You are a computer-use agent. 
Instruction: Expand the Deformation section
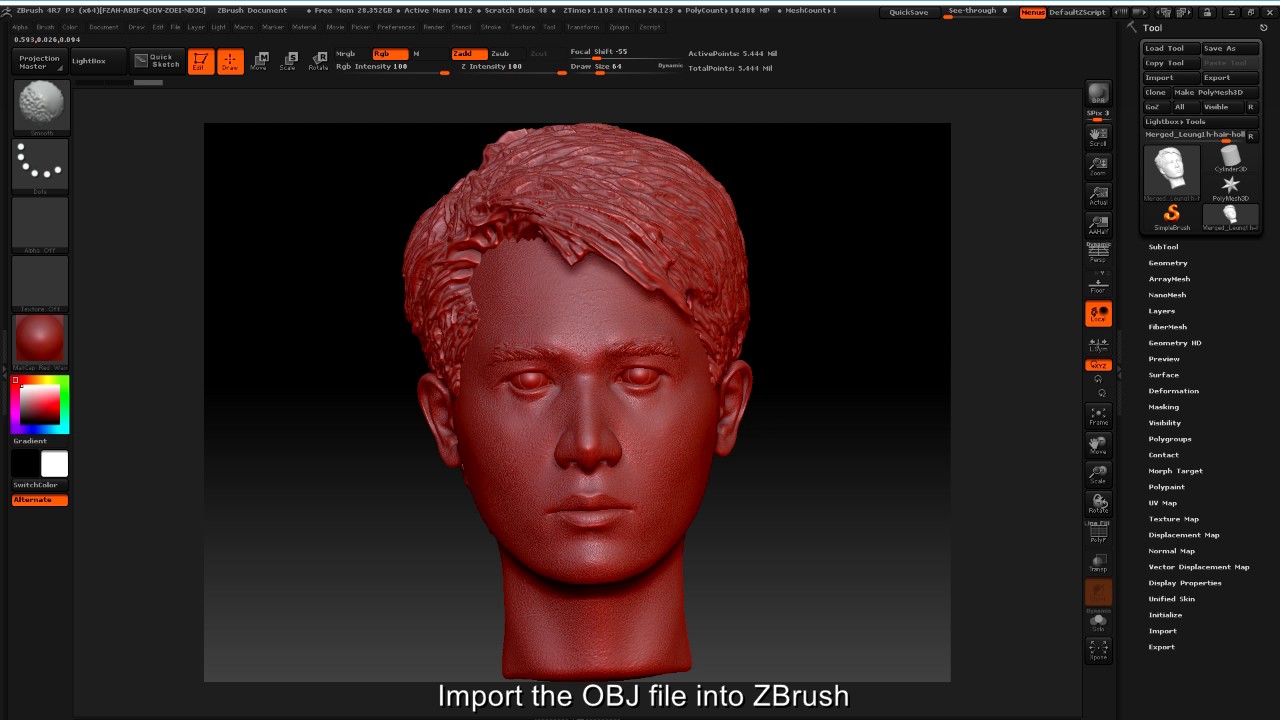1173,391
